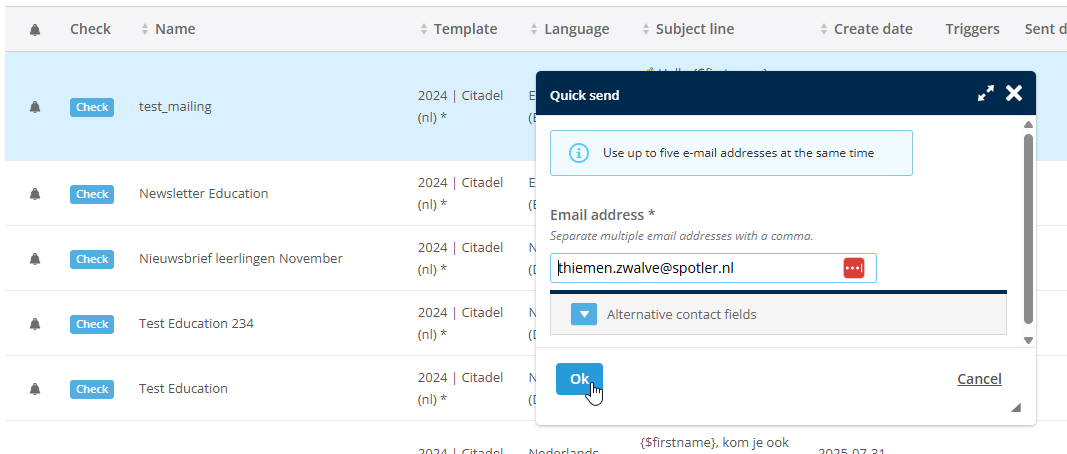This screenshot has width=1067, height=454.
Task: Click bell icon beside Nieuwsbrief leerlingen November
Action: point(35,259)
